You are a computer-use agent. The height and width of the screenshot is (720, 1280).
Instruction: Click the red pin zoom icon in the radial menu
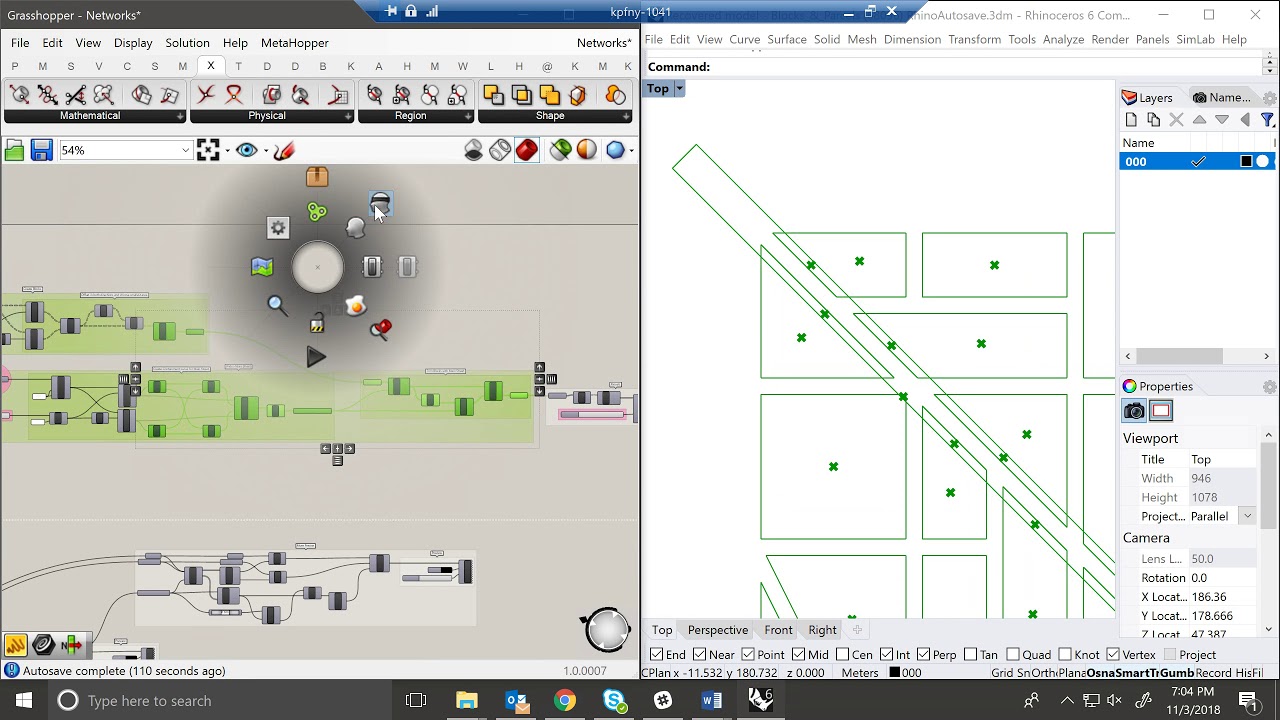(x=381, y=329)
